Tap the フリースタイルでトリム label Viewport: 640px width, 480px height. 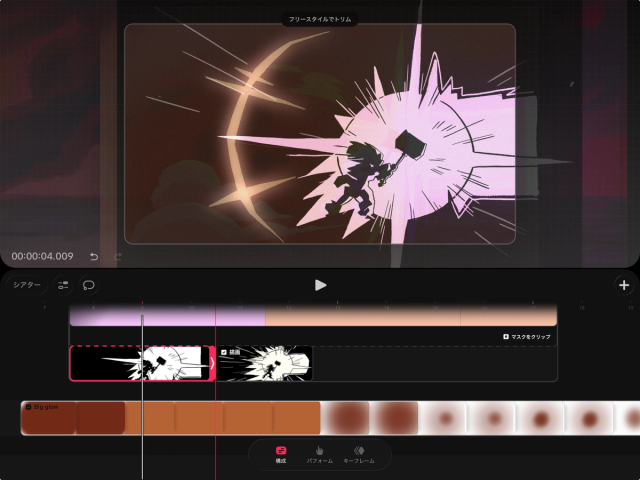pos(320,19)
